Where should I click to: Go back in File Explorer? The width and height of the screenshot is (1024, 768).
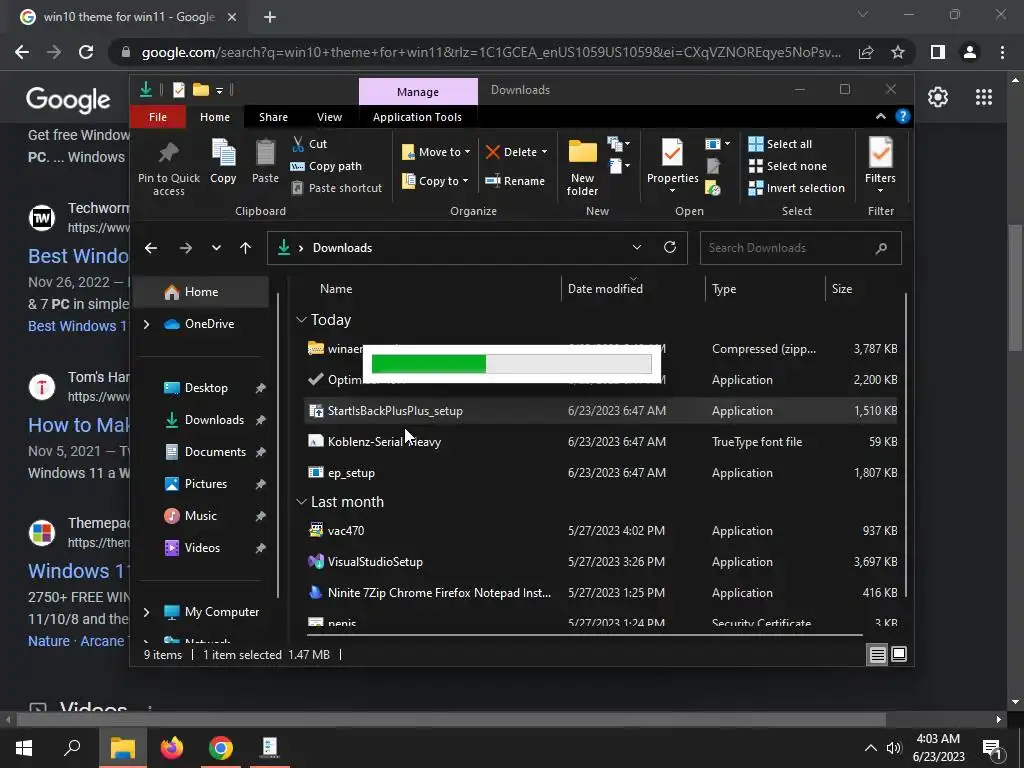pos(151,248)
